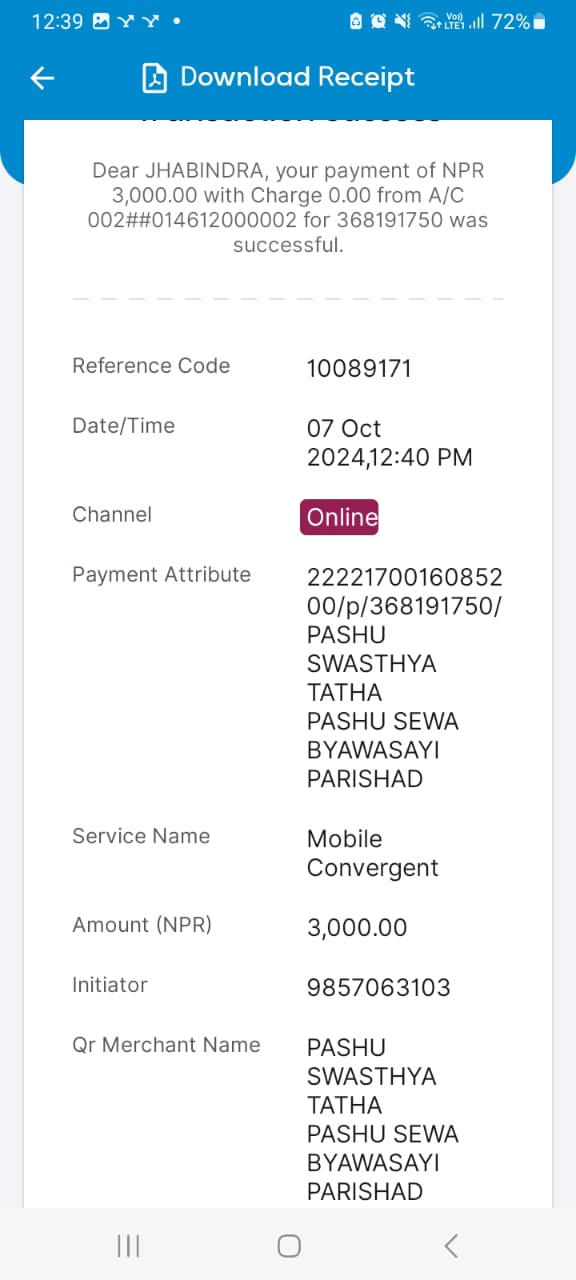
Task: Tap the PDF download receipt icon
Action: point(154,78)
